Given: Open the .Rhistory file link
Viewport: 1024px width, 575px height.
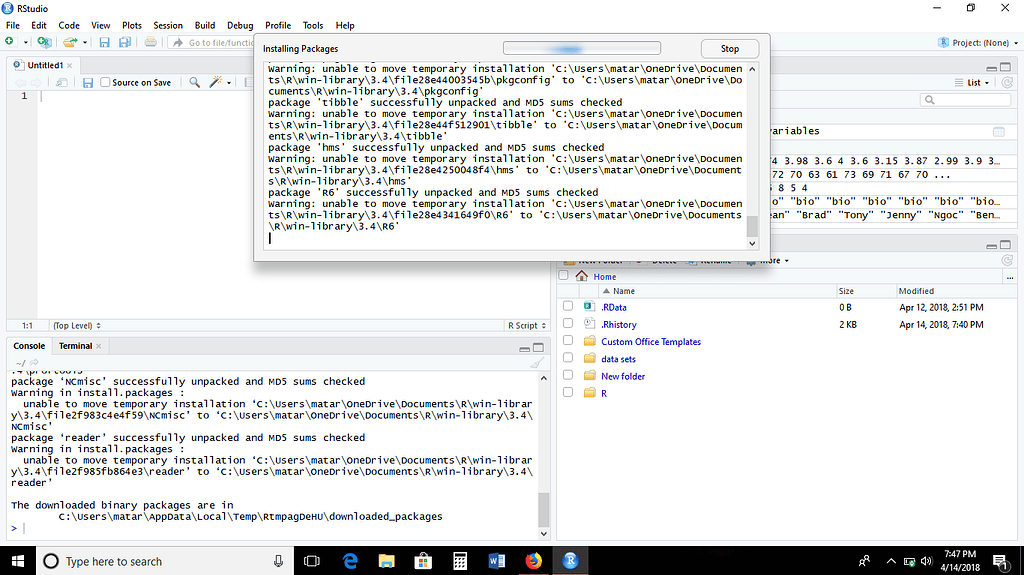Looking at the screenshot, I should [x=618, y=324].
